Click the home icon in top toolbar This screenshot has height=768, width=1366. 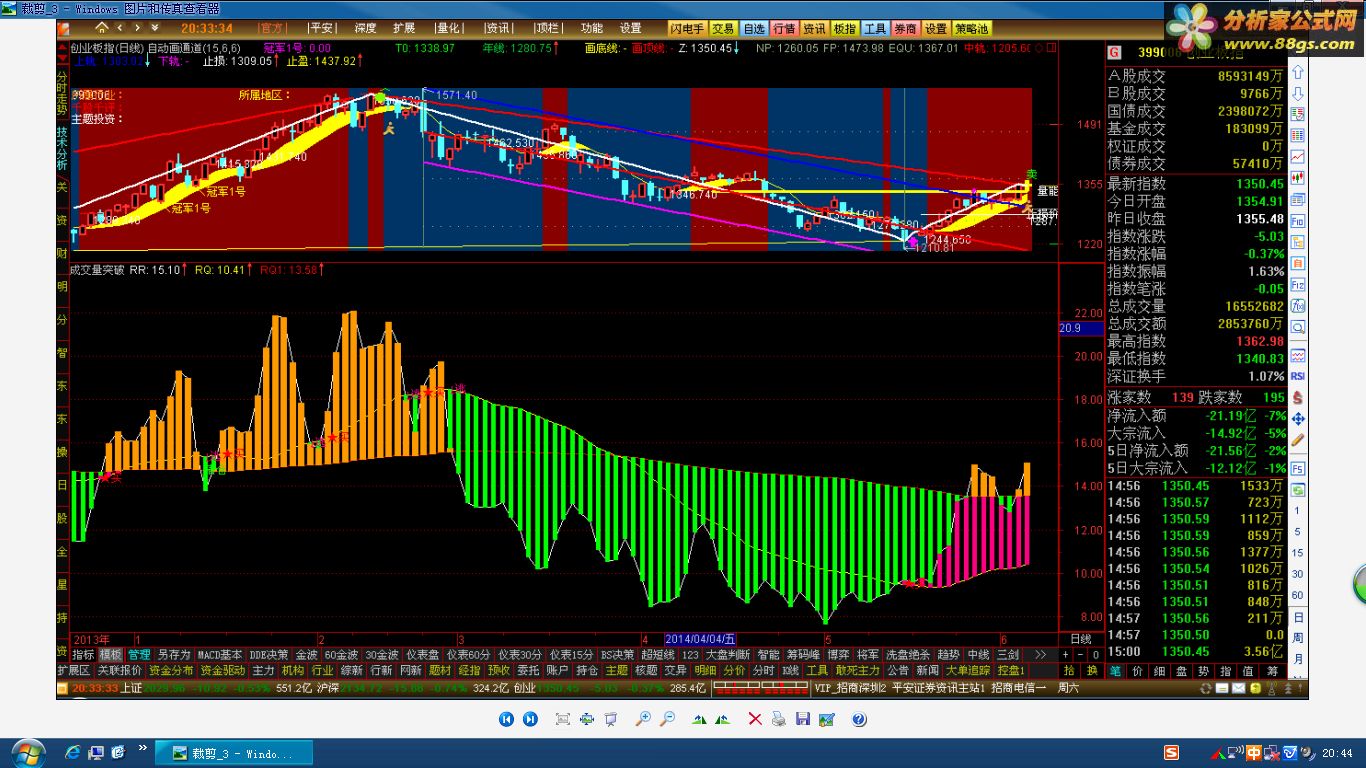click(102, 28)
